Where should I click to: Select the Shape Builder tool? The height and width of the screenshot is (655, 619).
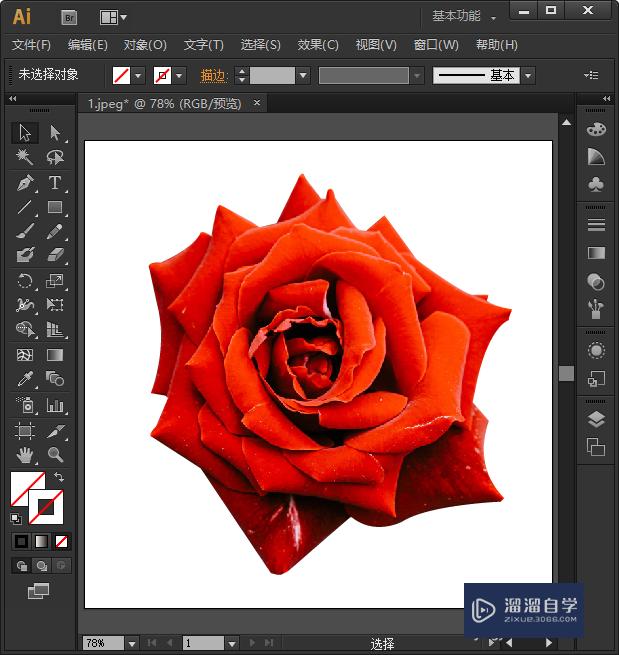(x=25, y=329)
